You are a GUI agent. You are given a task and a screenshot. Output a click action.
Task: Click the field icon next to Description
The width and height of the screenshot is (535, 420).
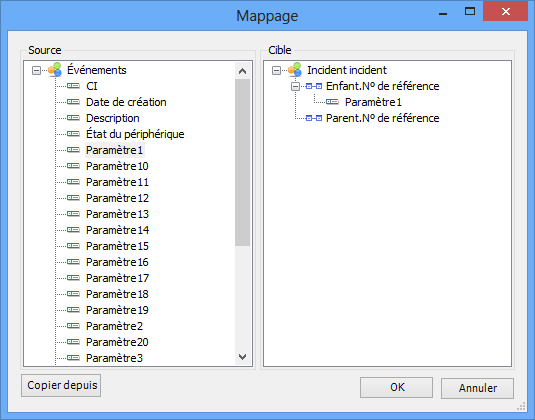click(73, 118)
